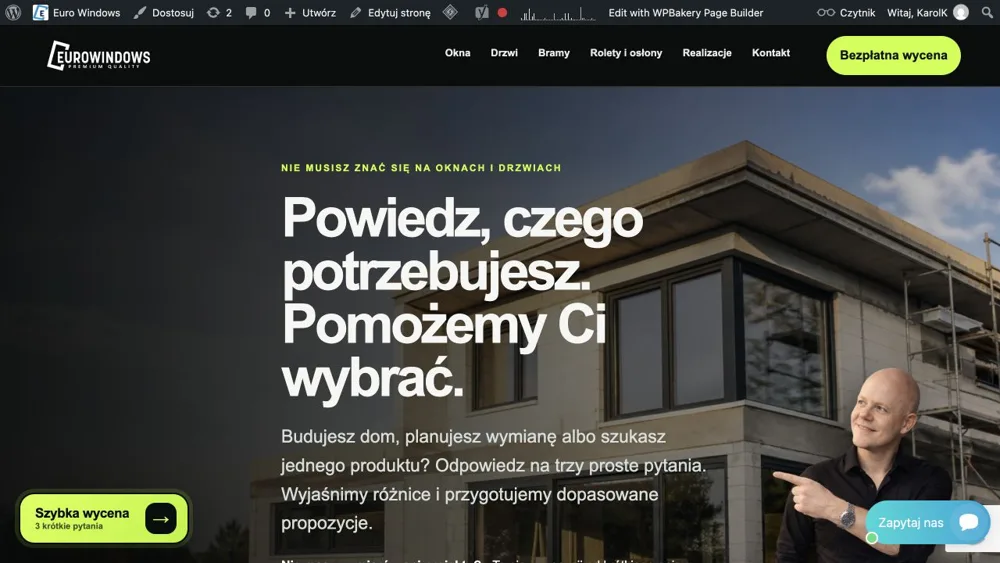Open Realizacje navigation item

tap(707, 53)
